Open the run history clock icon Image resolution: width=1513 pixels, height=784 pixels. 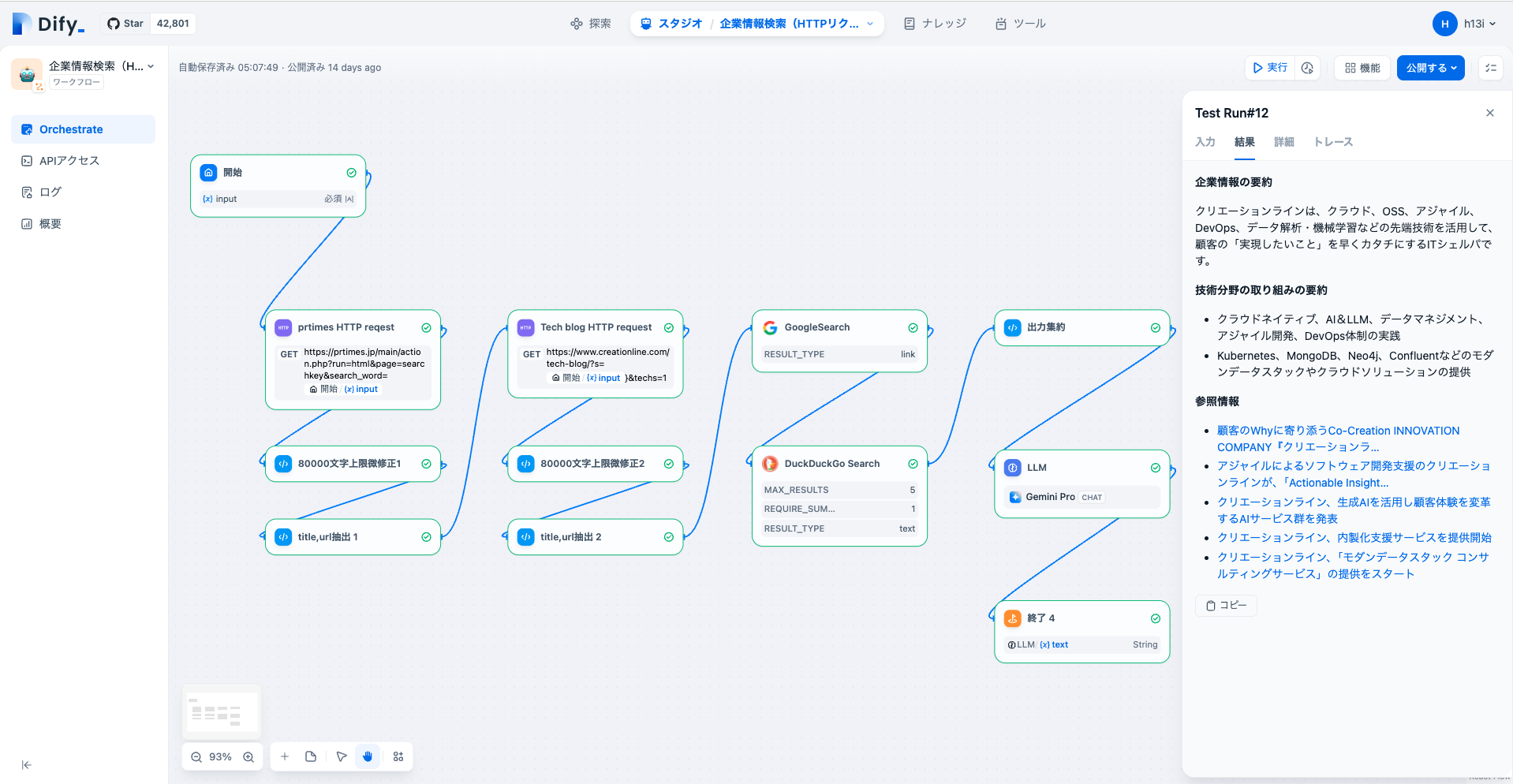coord(1307,68)
